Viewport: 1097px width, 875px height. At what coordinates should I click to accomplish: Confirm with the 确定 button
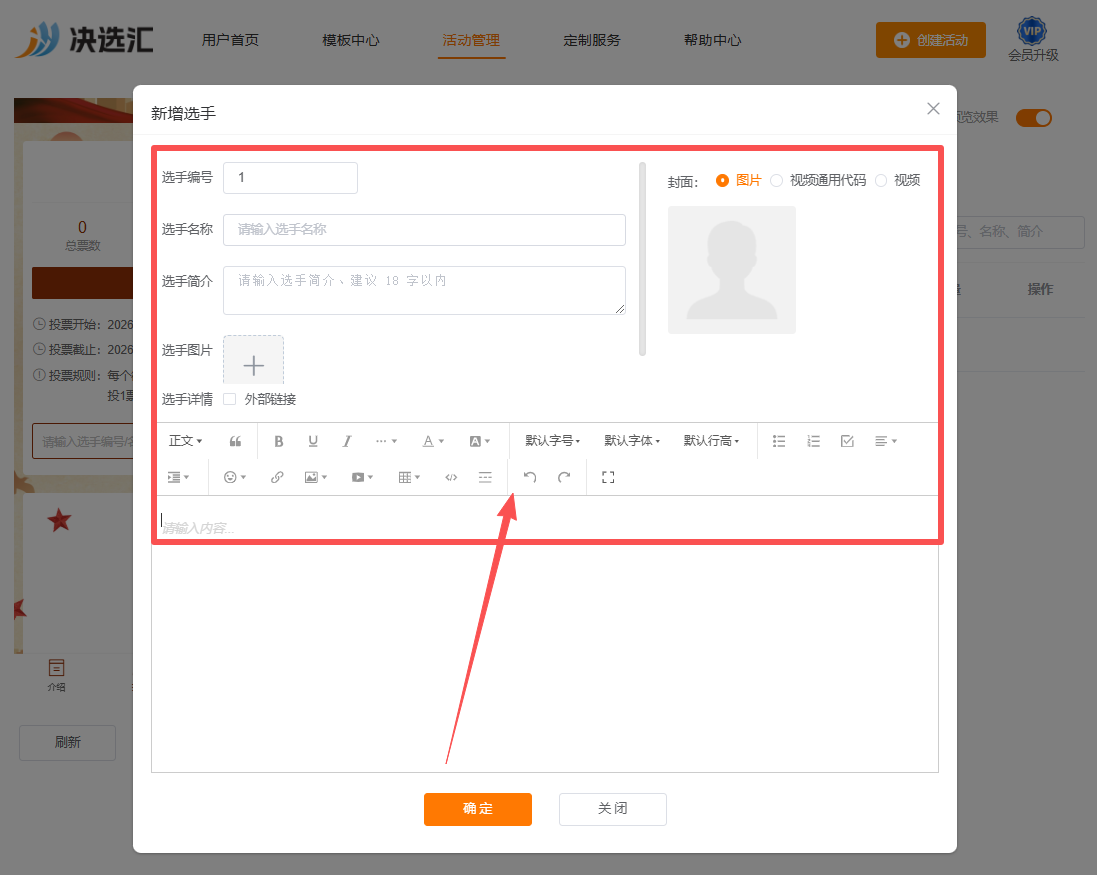coord(478,809)
